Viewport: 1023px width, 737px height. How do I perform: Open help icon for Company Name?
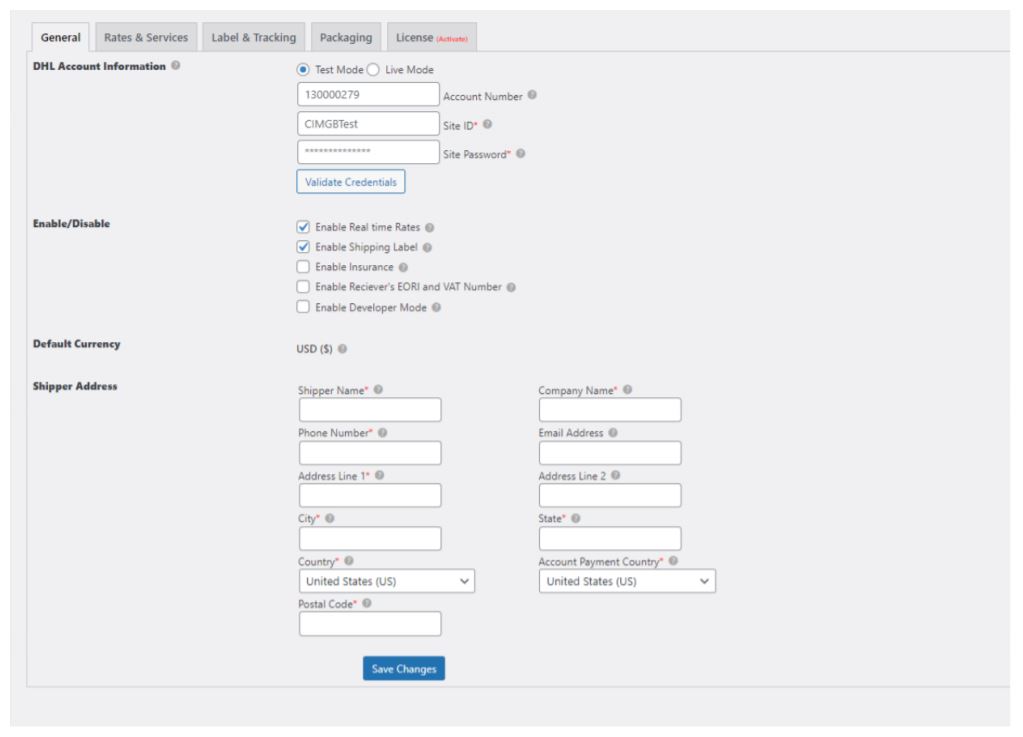click(x=628, y=389)
